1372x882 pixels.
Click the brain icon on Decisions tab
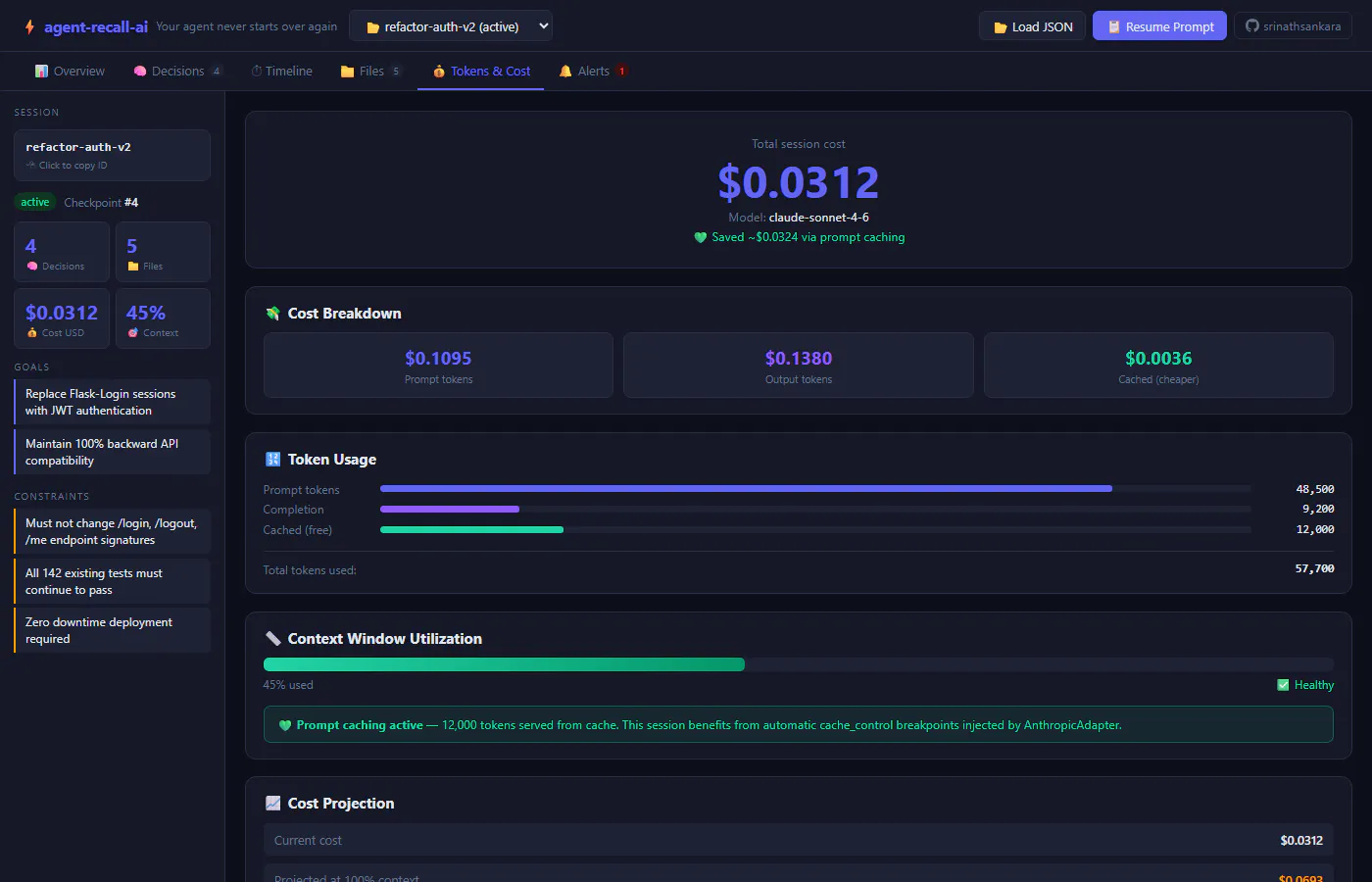(x=140, y=72)
